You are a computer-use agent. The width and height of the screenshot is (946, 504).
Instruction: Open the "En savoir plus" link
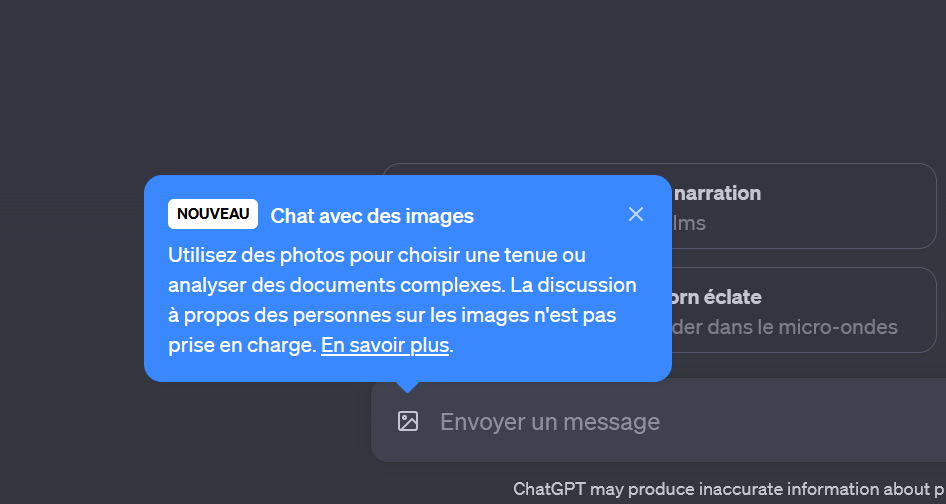click(385, 346)
